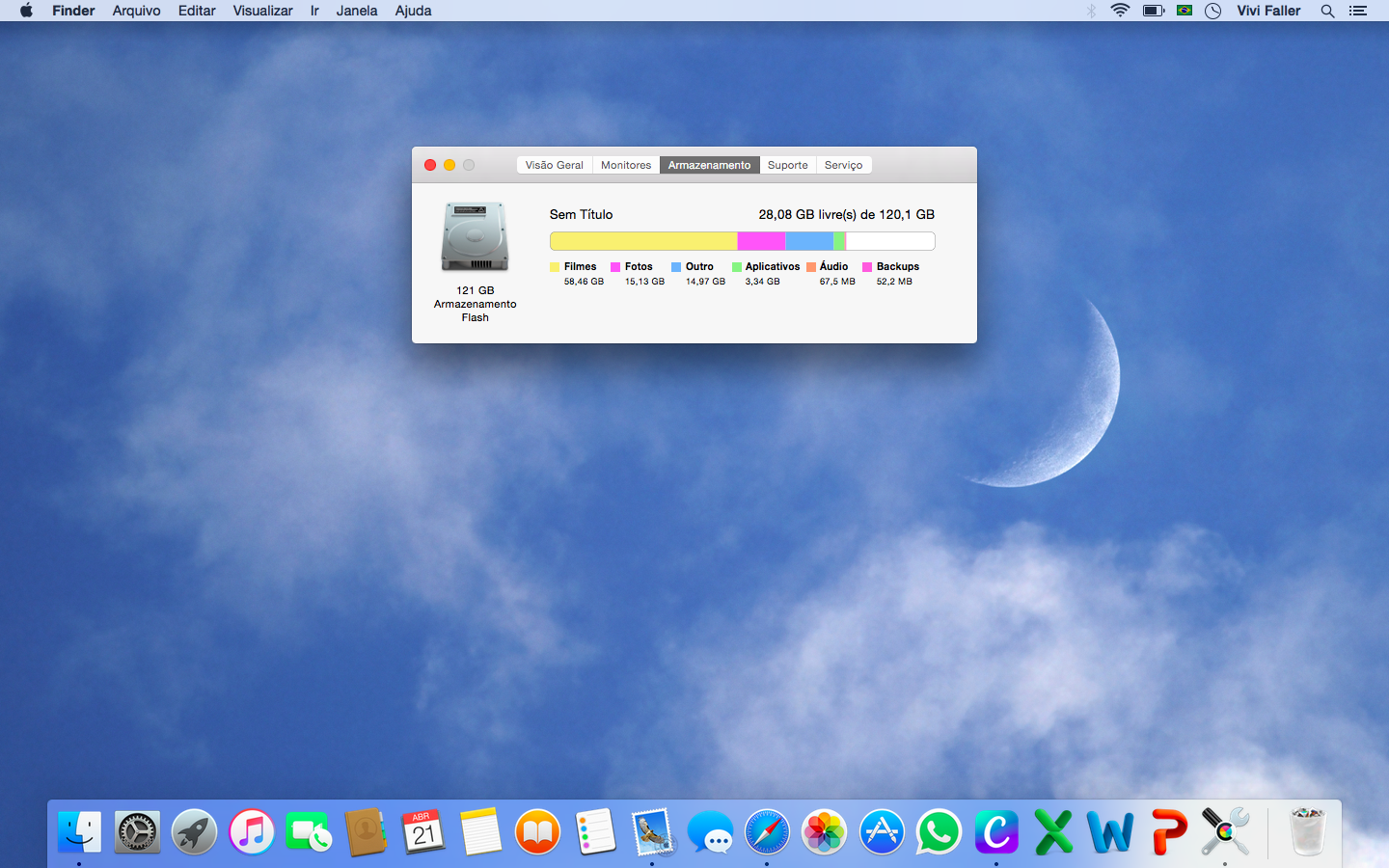The width and height of the screenshot is (1389, 868).
Task: Launch the App Store dock icon
Action: click(x=882, y=831)
